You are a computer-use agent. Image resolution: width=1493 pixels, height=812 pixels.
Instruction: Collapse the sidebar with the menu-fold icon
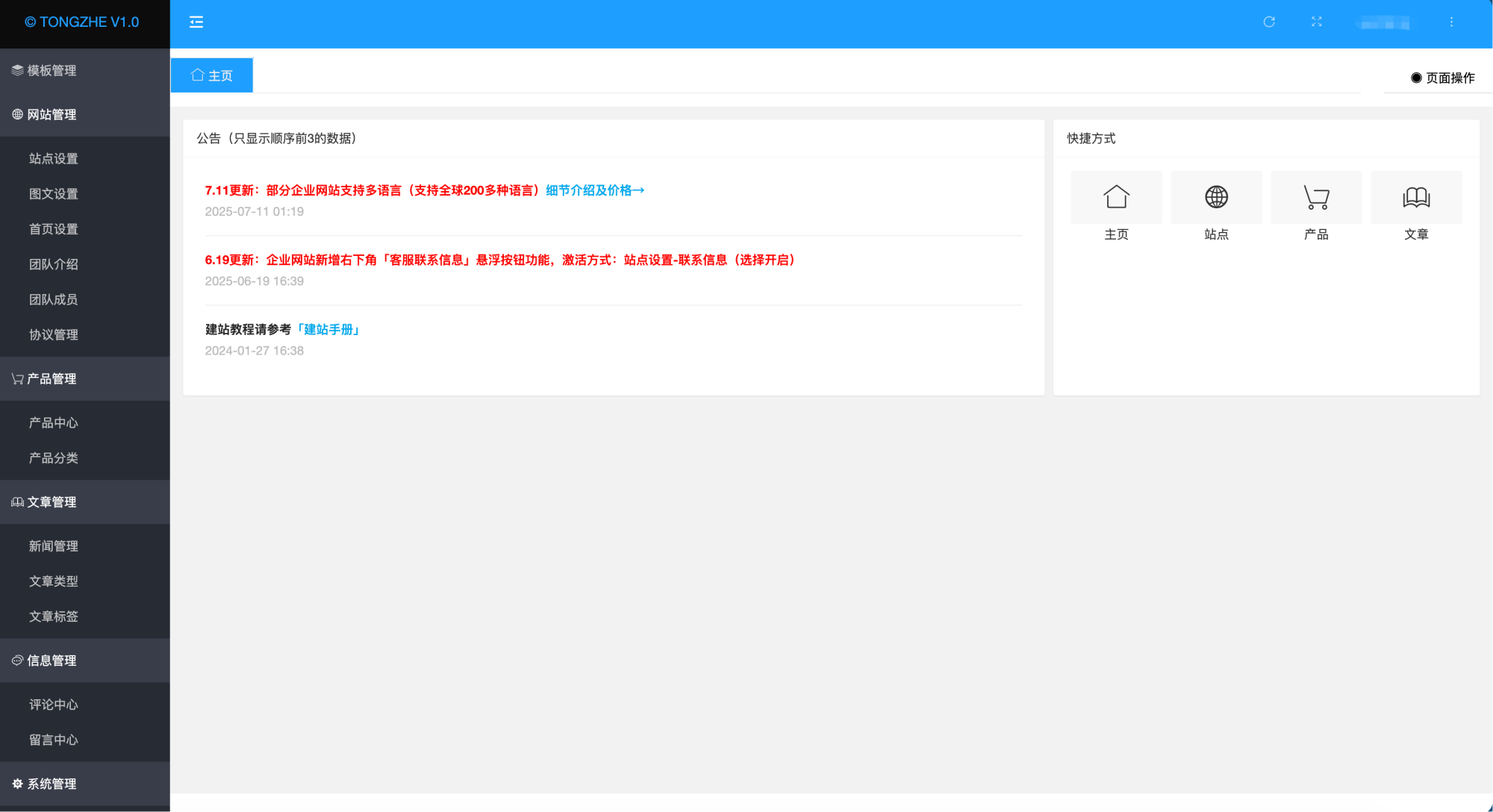coord(196,22)
